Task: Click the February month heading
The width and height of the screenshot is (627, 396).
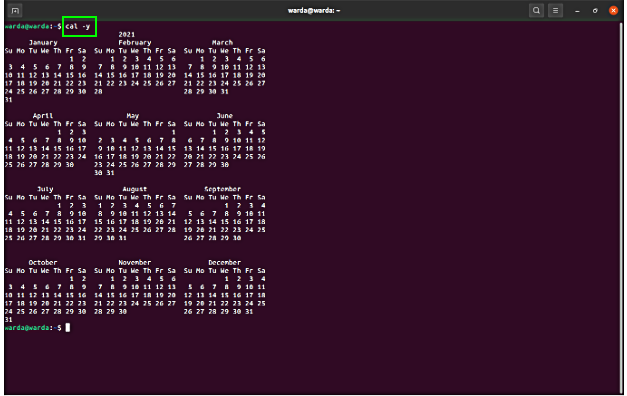Action: click(135, 42)
